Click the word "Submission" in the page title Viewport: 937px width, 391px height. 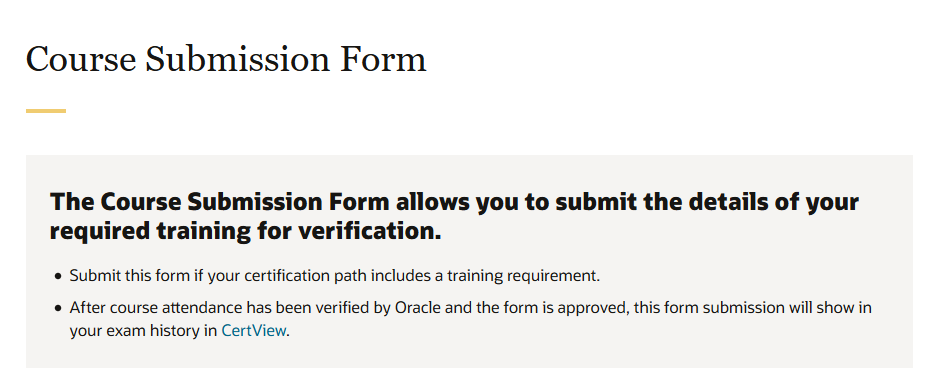(x=237, y=59)
